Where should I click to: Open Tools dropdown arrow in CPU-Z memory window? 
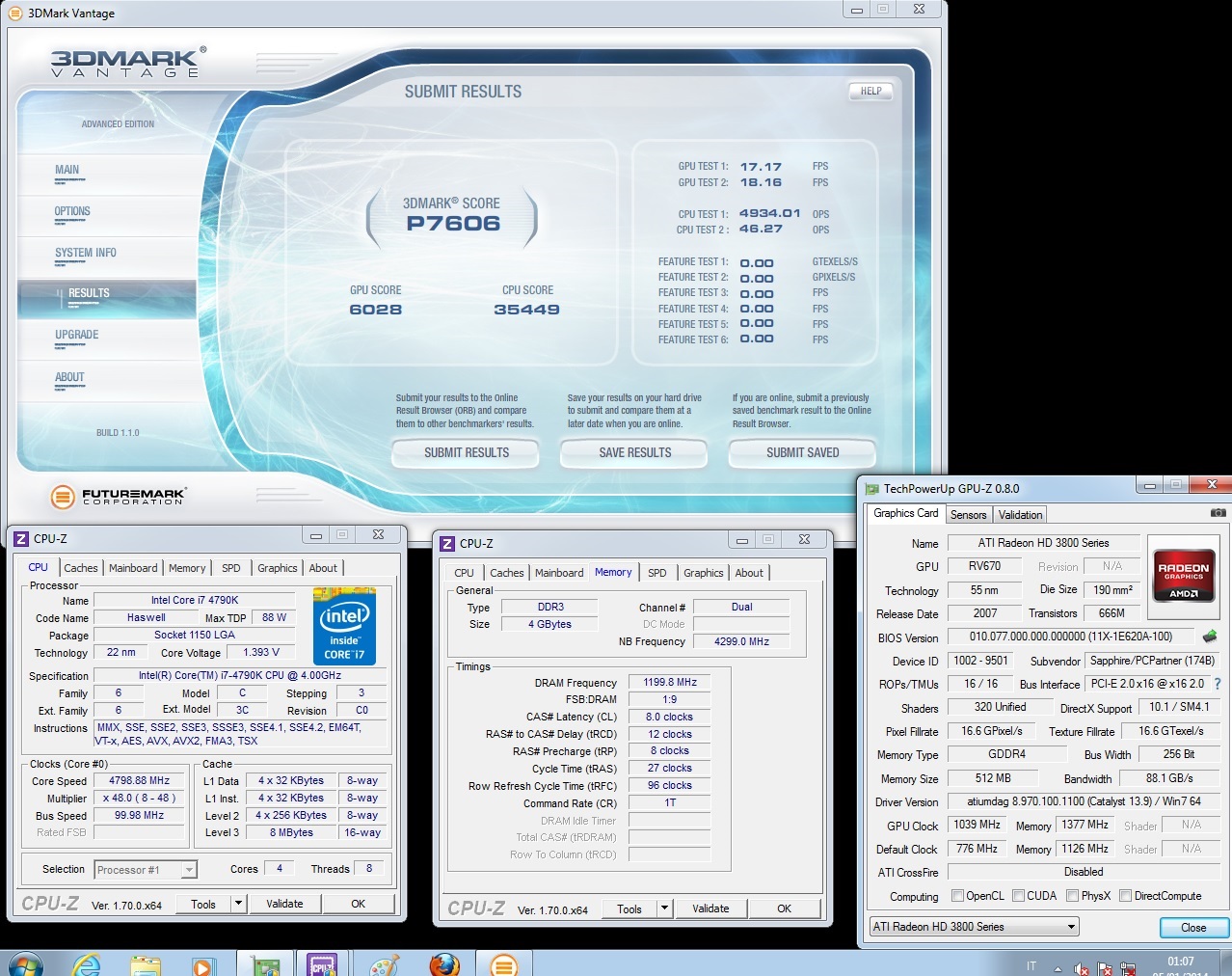[x=664, y=908]
